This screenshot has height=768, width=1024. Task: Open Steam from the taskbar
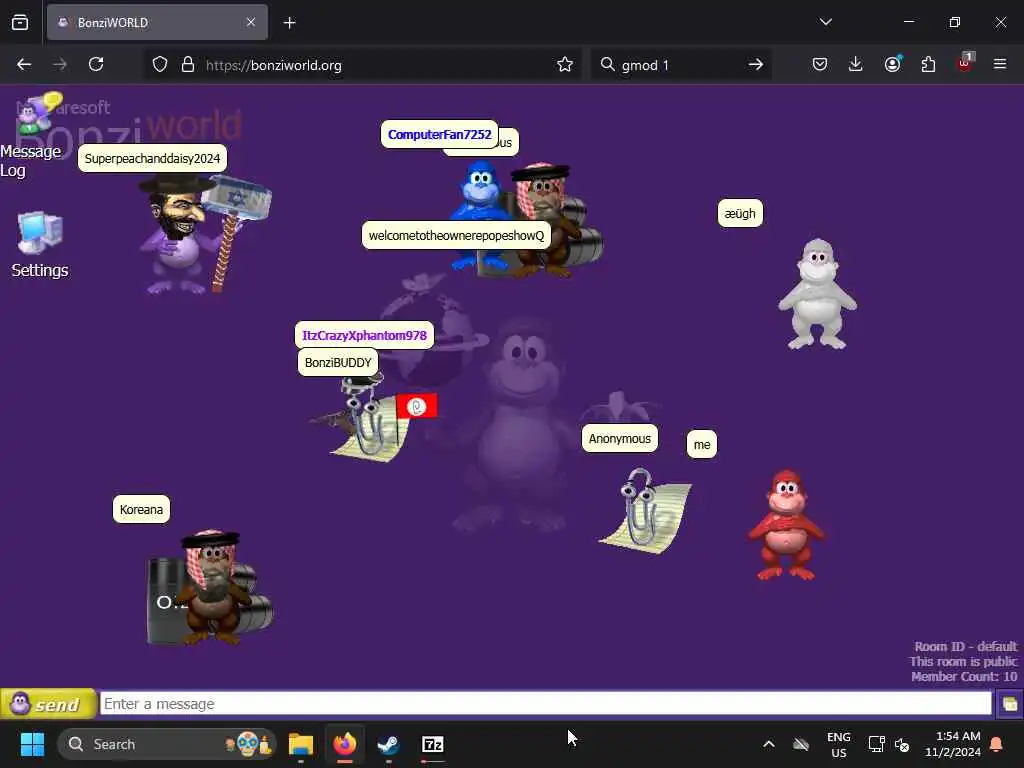point(389,744)
